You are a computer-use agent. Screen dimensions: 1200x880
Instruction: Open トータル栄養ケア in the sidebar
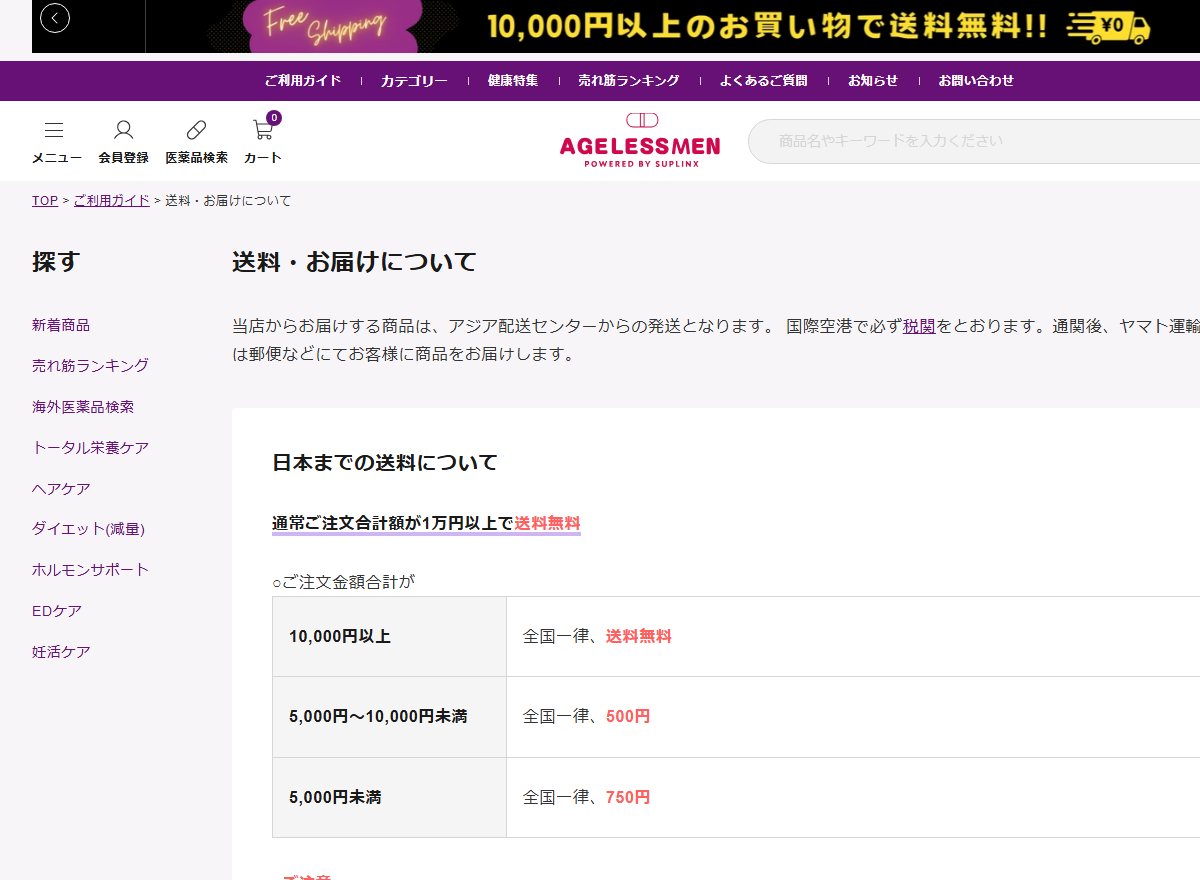pyautogui.click(x=90, y=448)
